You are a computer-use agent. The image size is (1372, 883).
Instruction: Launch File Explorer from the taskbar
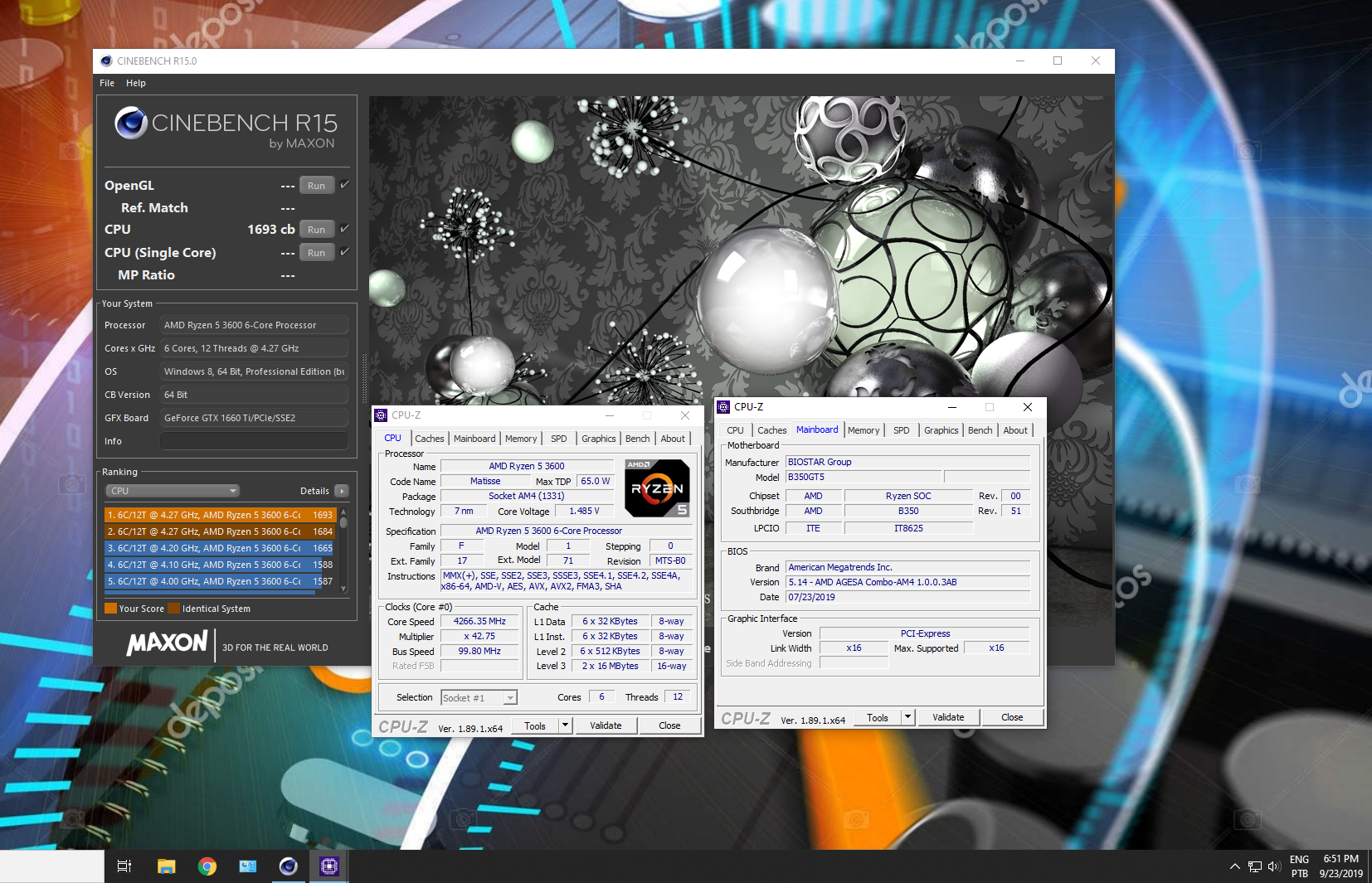166,866
